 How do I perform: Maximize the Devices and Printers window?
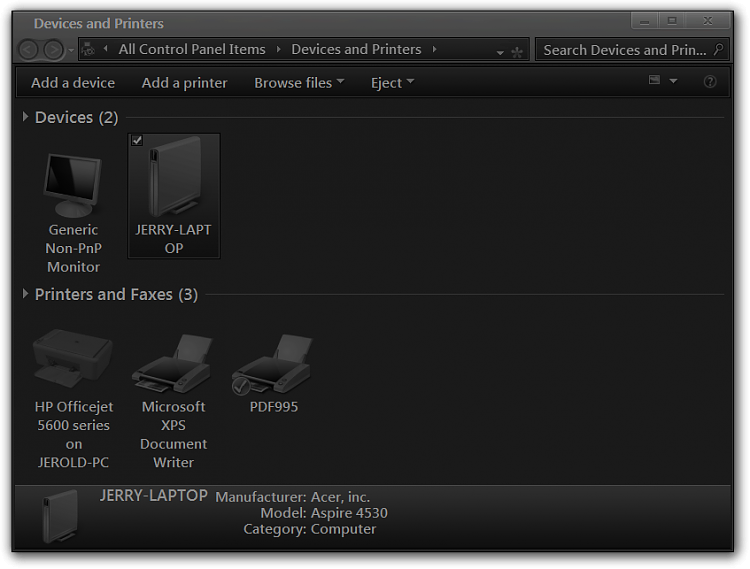[672, 21]
